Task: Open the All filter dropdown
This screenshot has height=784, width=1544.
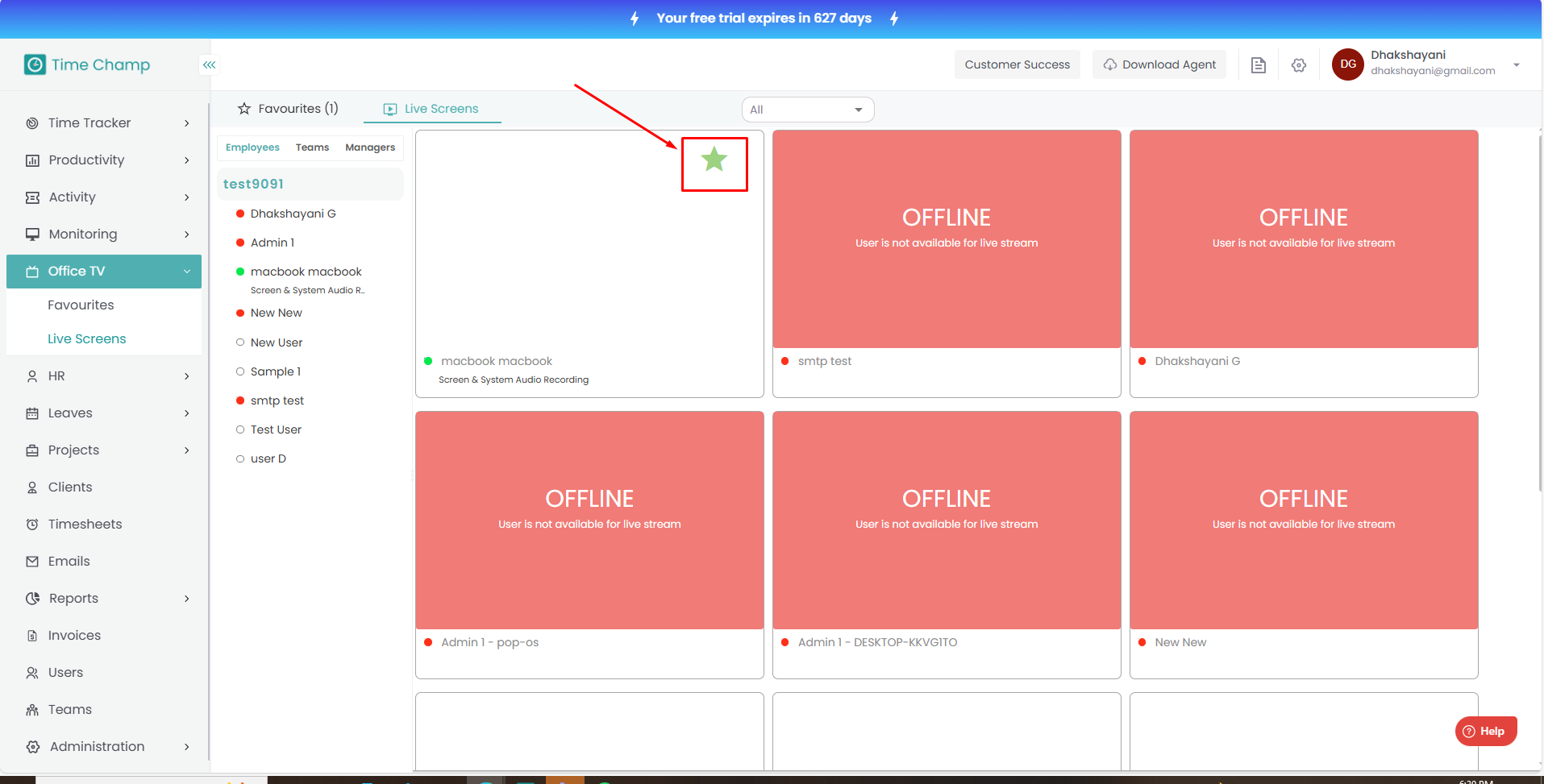Action: 808,110
